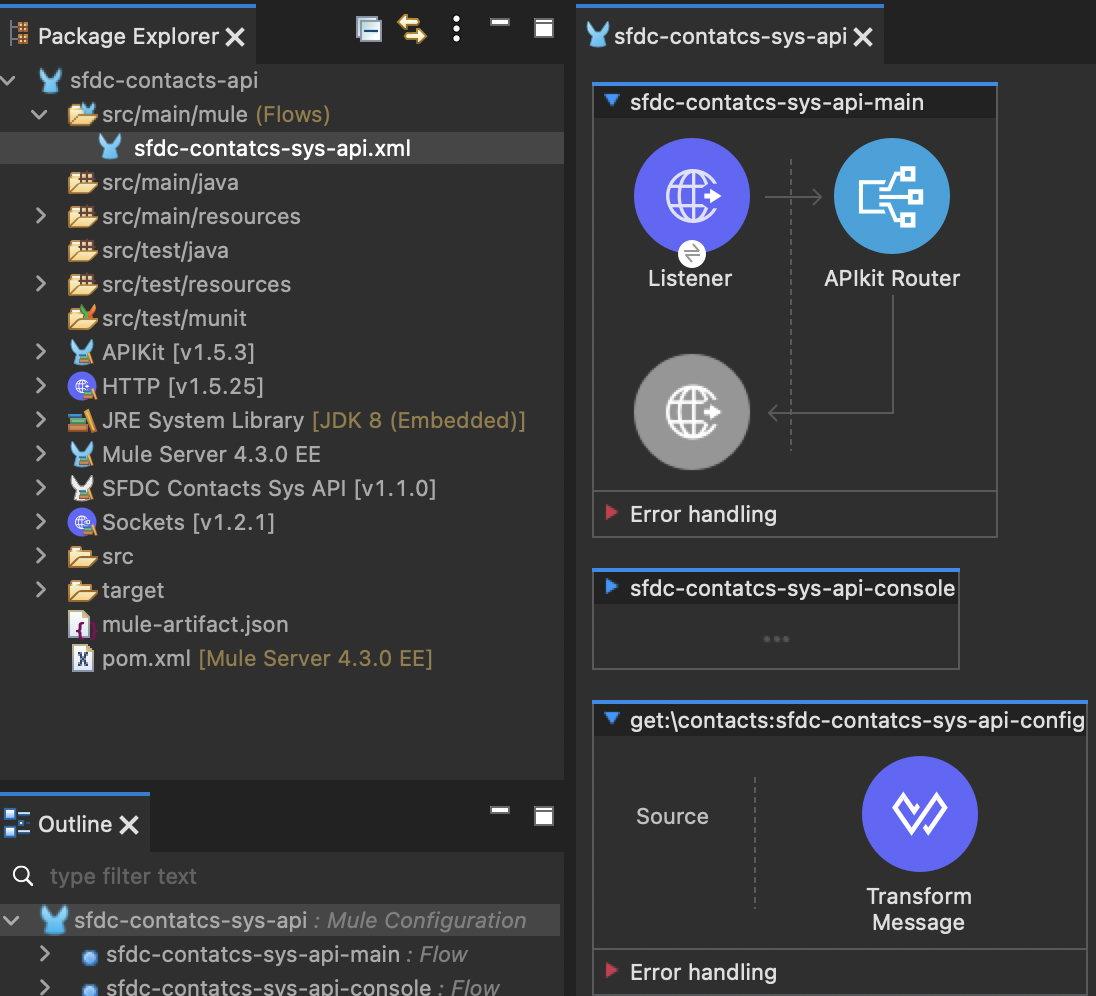Viewport: 1096px width, 996px height.
Task: Expand the sfdc-contatcs-sys-api-console flow
Action: pyautogui.click(x=612, y=586)
